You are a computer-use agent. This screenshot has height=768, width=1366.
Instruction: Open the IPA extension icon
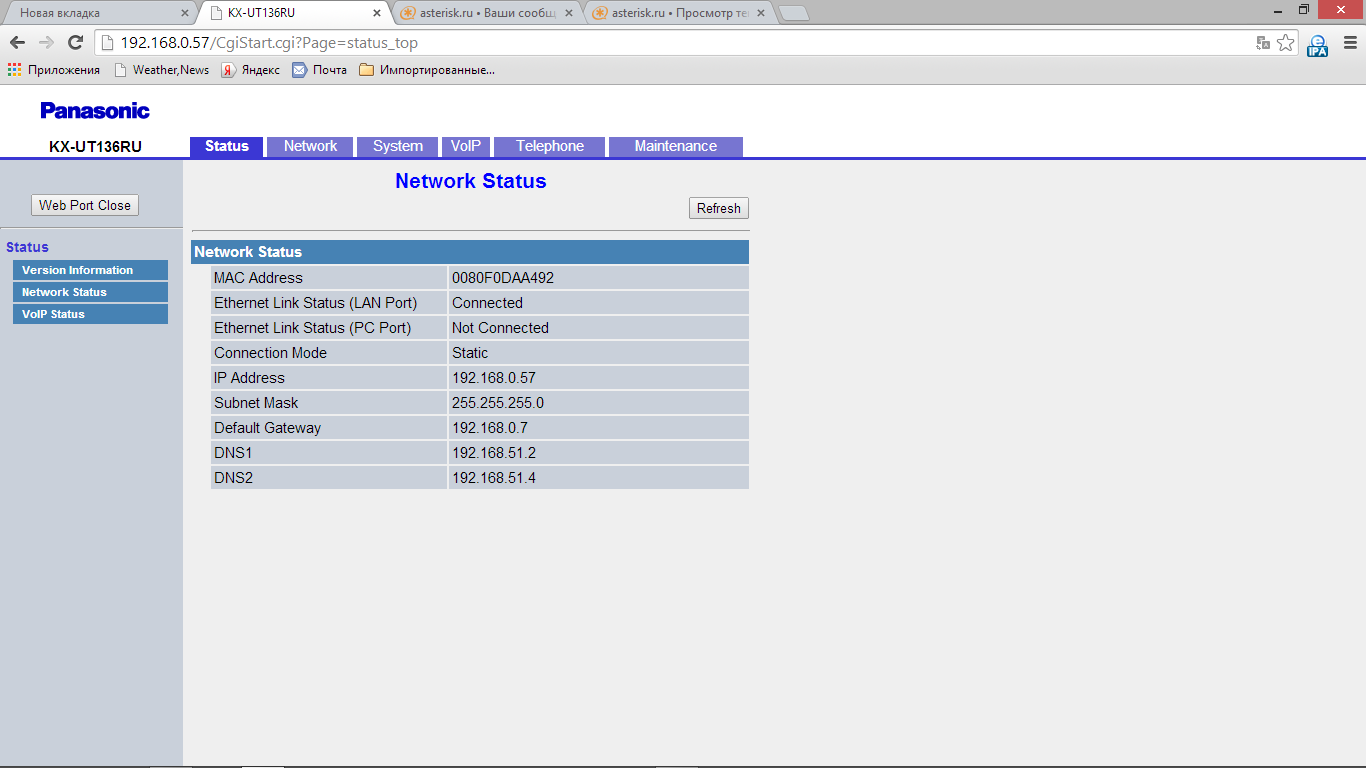pos(1318,44)
